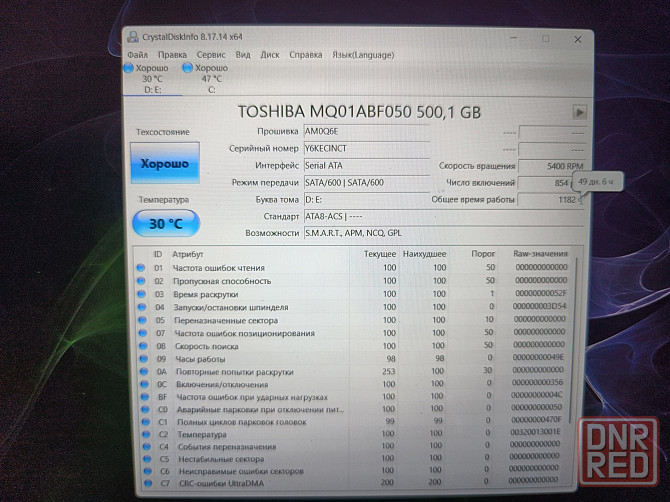Click the Прошивка field AM0Q6E

point(366,132)
